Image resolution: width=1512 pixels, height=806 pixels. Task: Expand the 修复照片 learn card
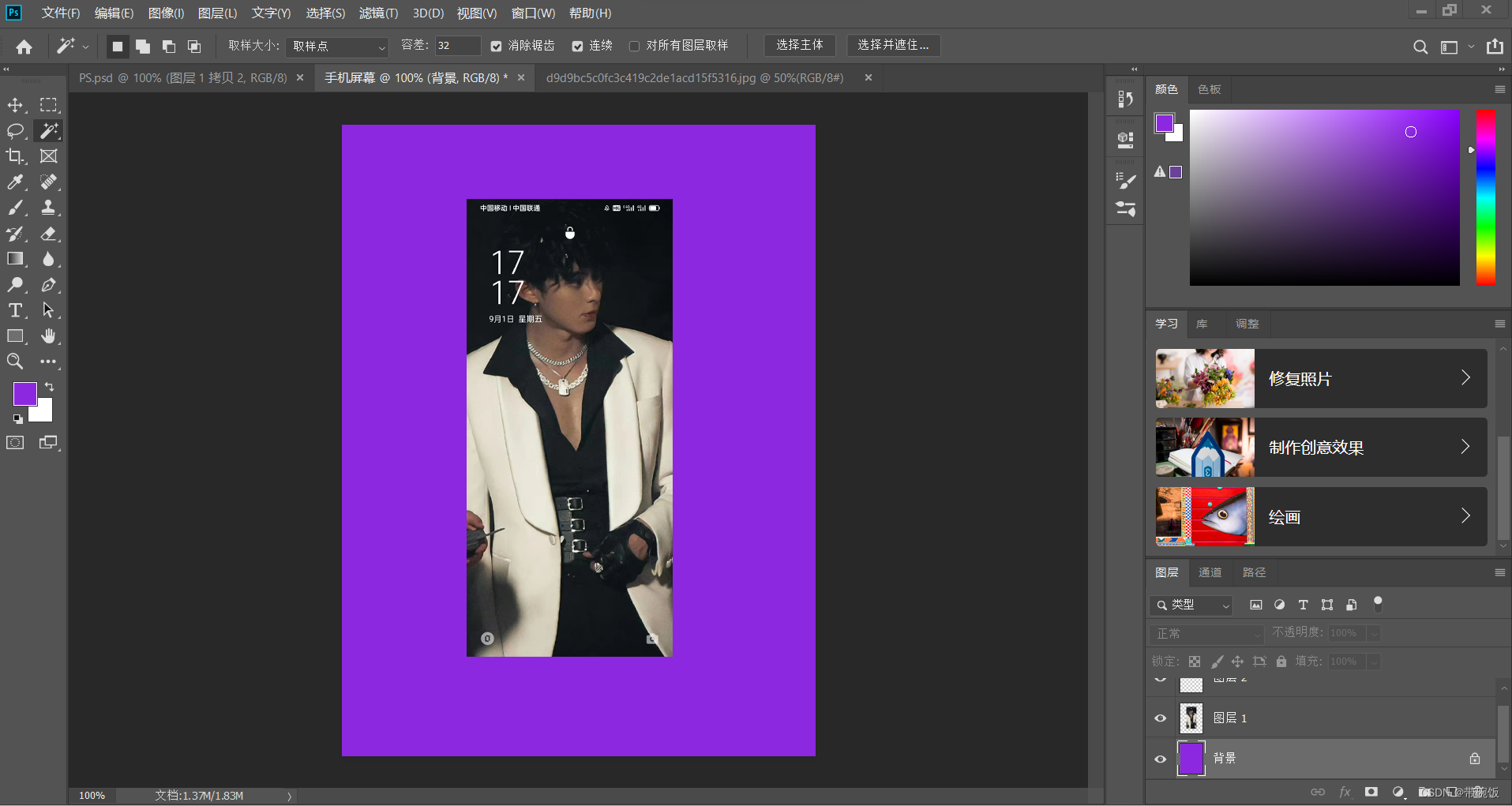tap(1321, 379)
